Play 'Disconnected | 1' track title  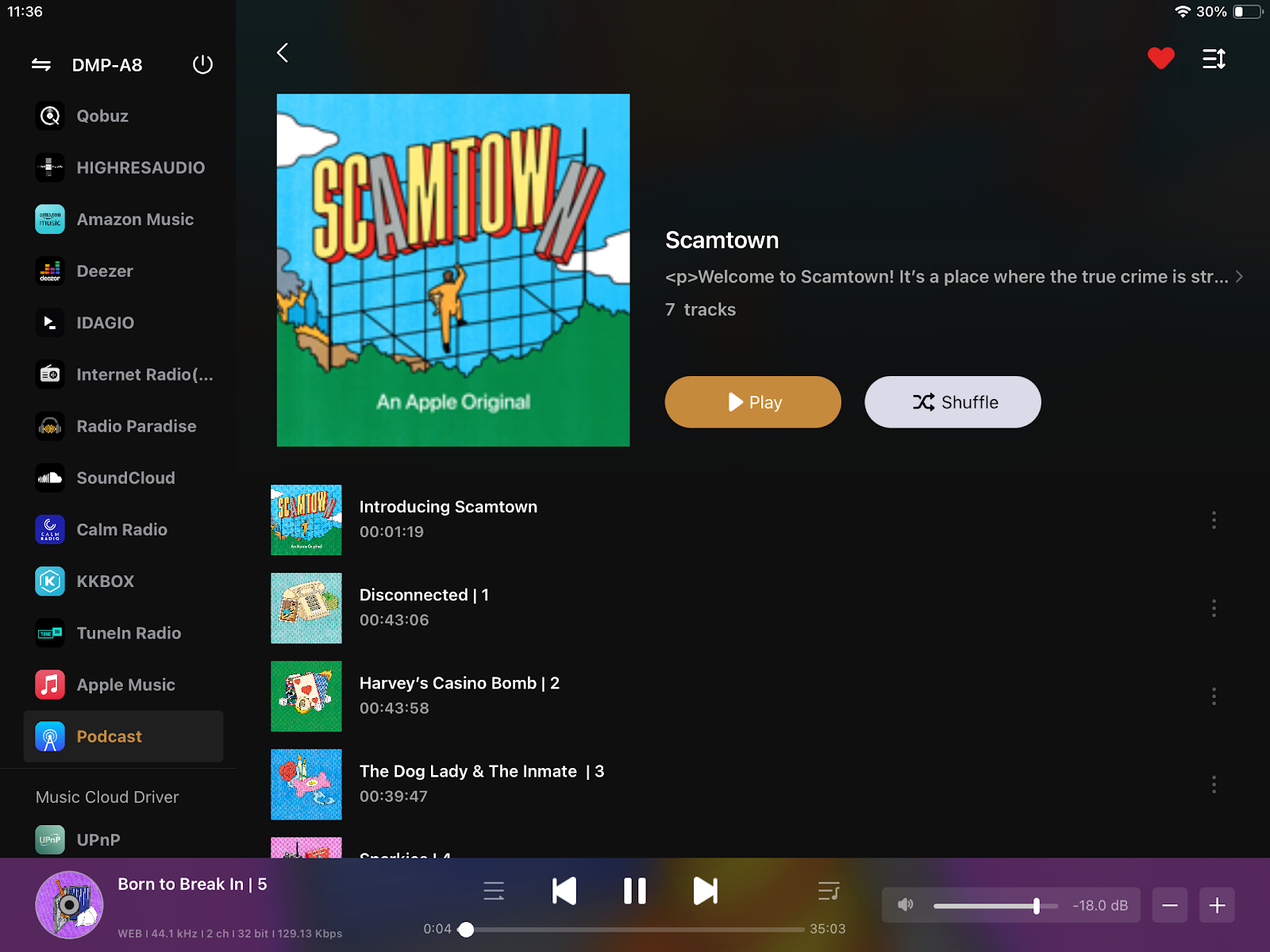point(424,595)
